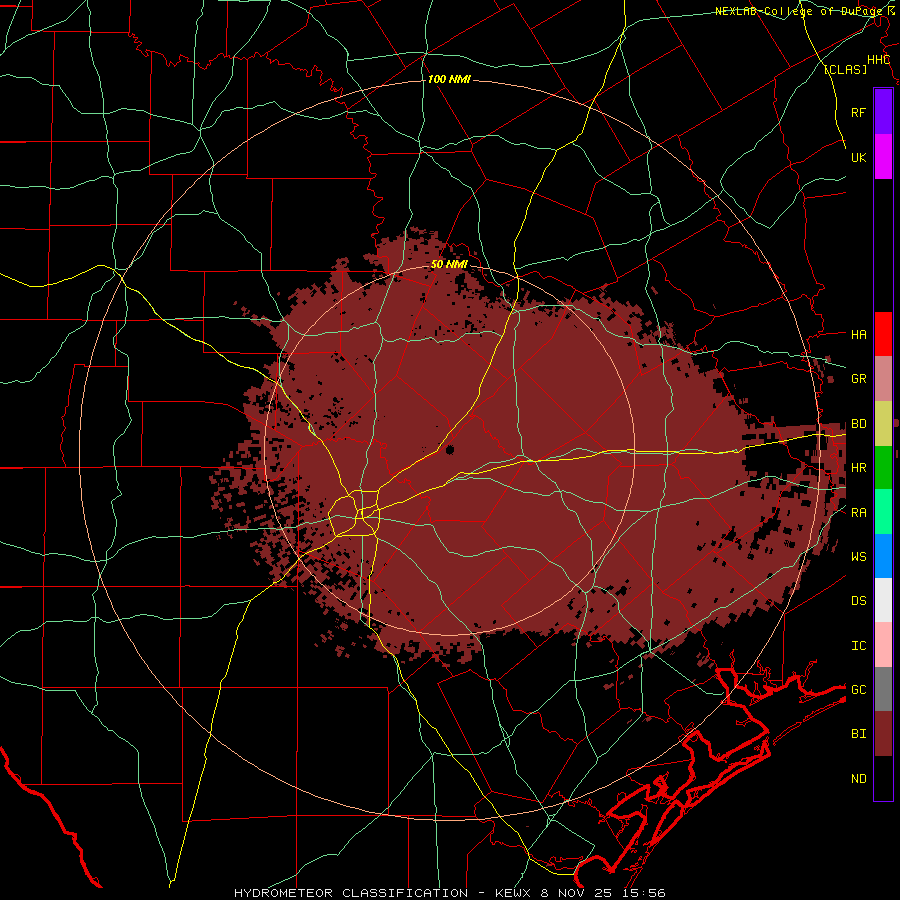The width and height of the screenshot is (900, 900).
Task: Click the UK legend label
Action: coord(858,157)
